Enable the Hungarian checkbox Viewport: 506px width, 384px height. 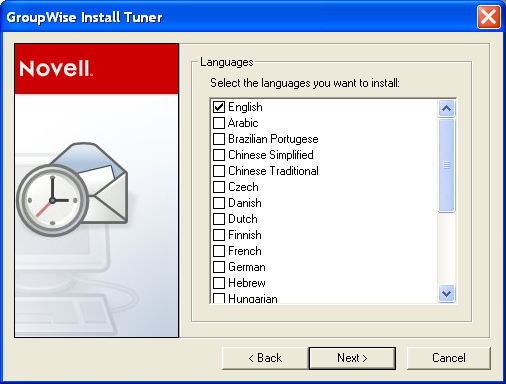tap(219, 298)
